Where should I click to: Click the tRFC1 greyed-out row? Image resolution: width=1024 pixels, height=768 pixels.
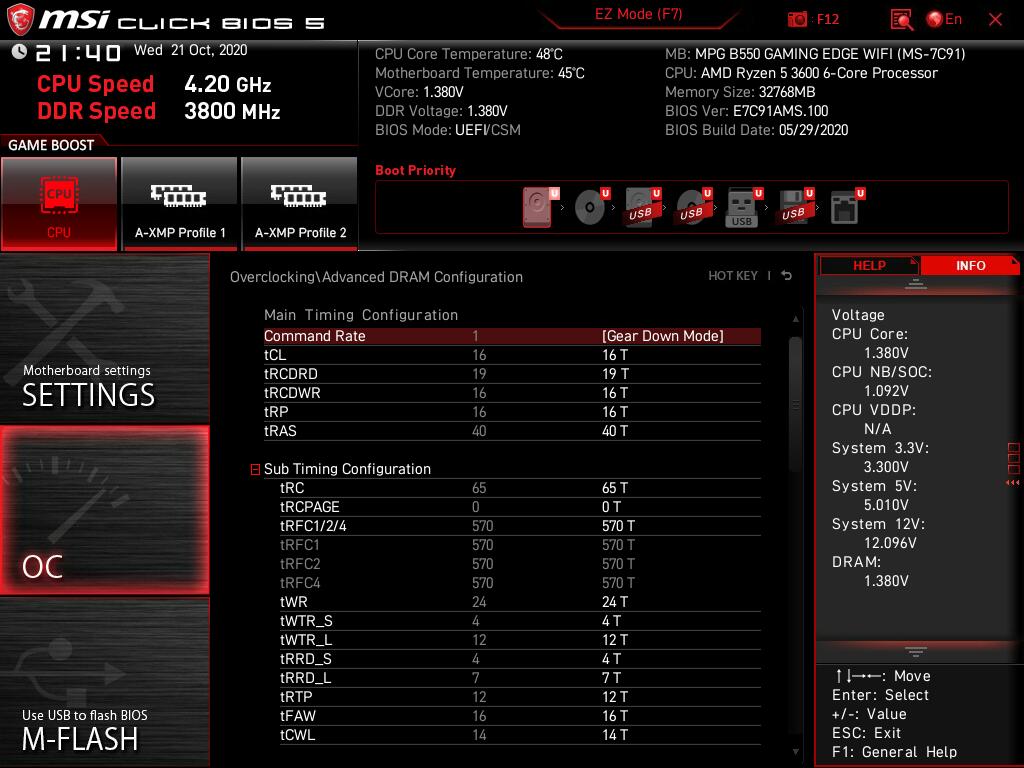[520, 545]
